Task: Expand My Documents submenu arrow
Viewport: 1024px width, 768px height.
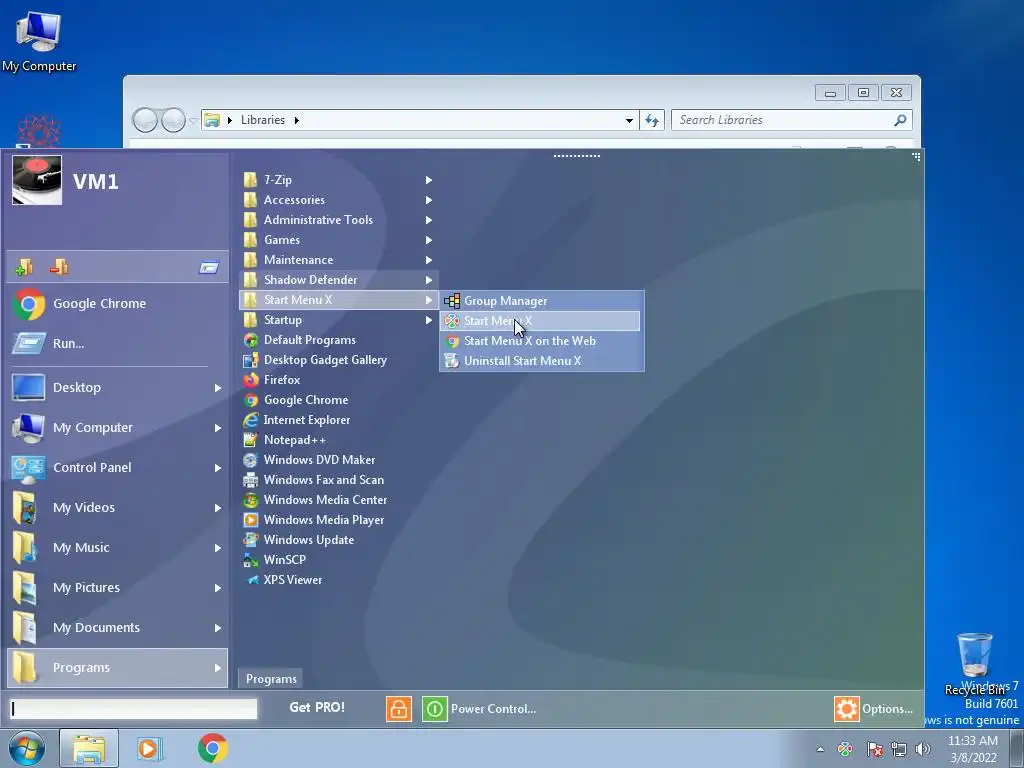Action: (217, 628)
